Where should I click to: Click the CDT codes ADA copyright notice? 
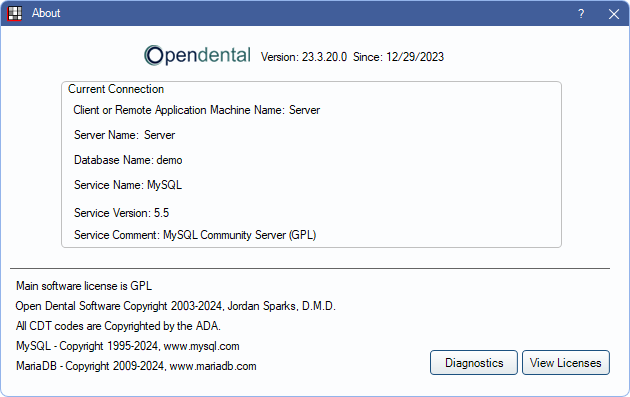pyautogui.click(x=118, y=326)
